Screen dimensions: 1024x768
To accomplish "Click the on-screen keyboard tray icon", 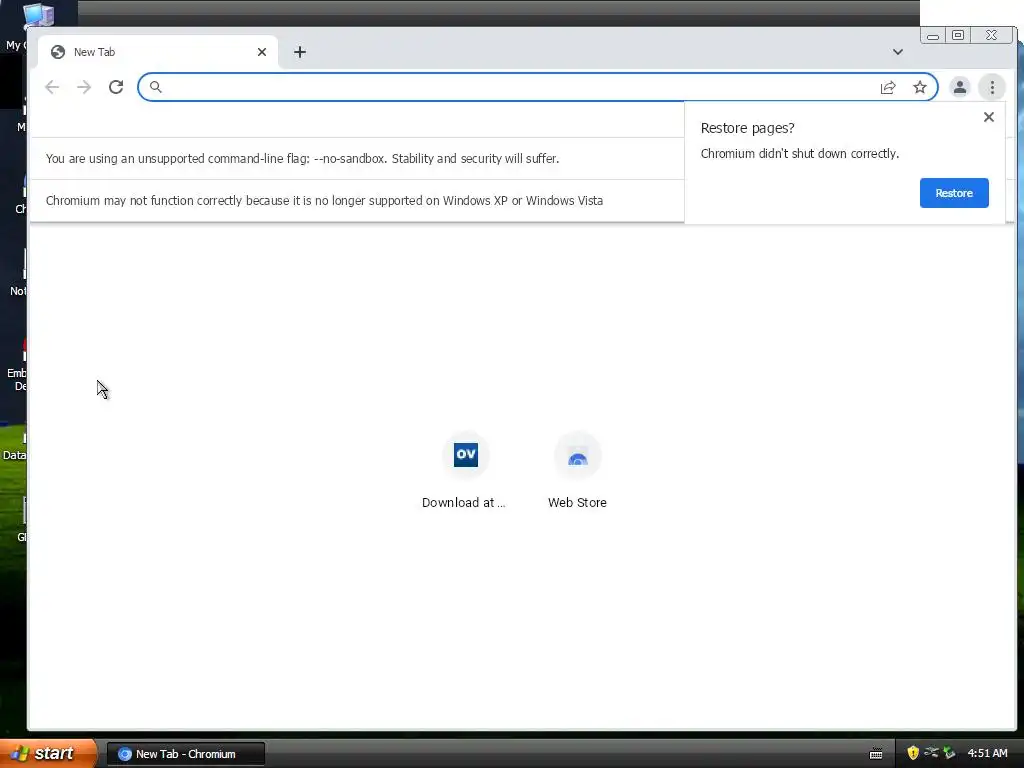I will tap(876, 754).
